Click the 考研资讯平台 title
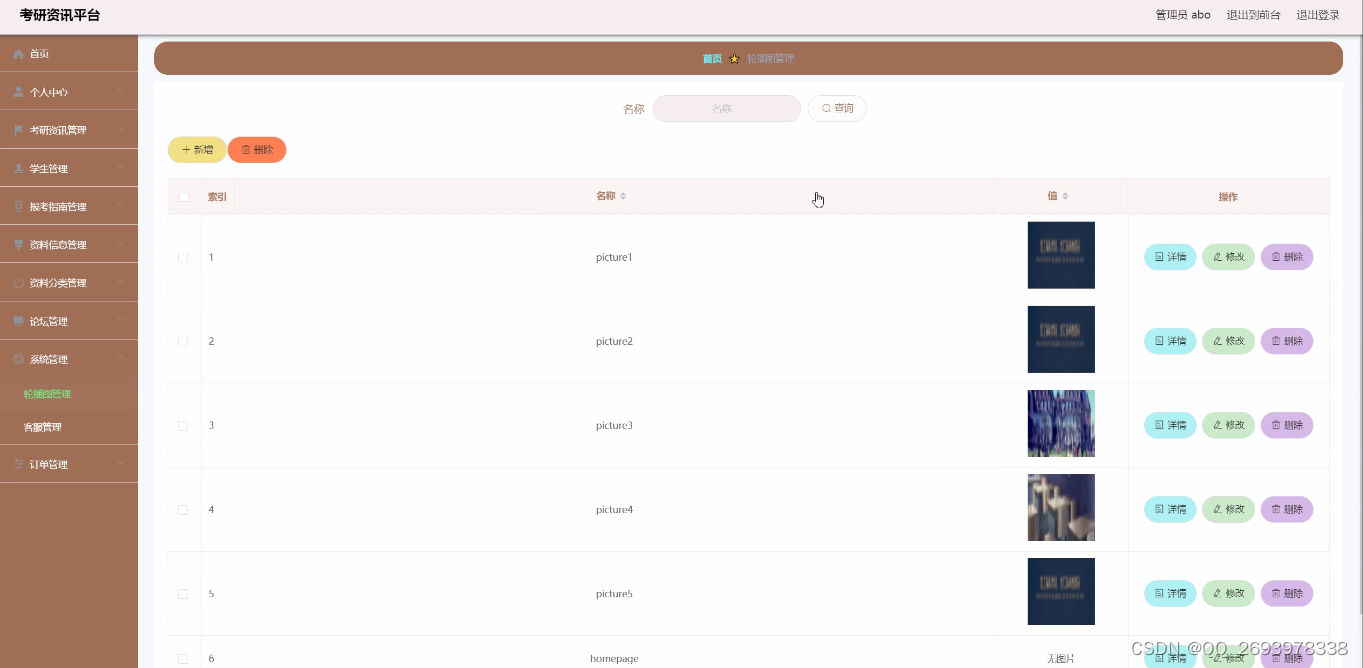1363x668 pixels. [60, 15]
